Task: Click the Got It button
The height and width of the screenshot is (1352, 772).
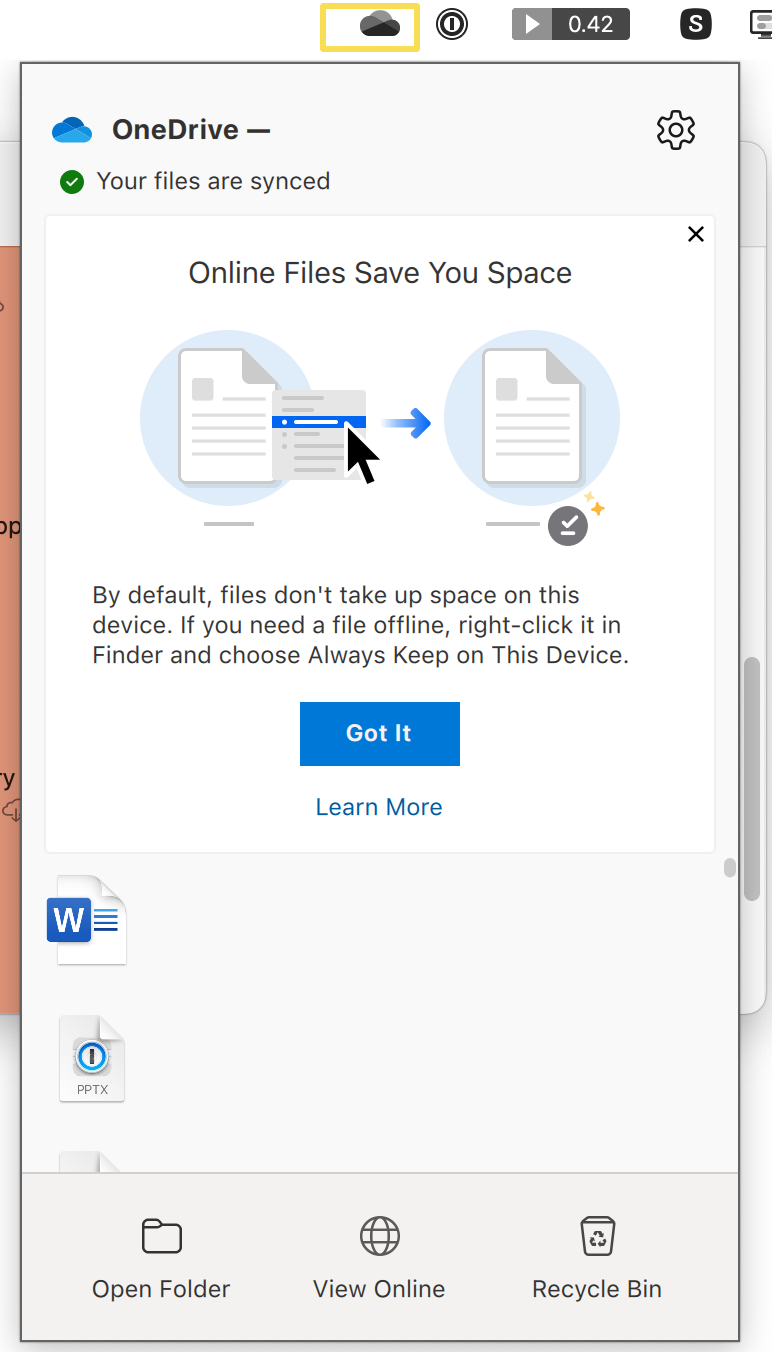Action: (x=380, y=734)
